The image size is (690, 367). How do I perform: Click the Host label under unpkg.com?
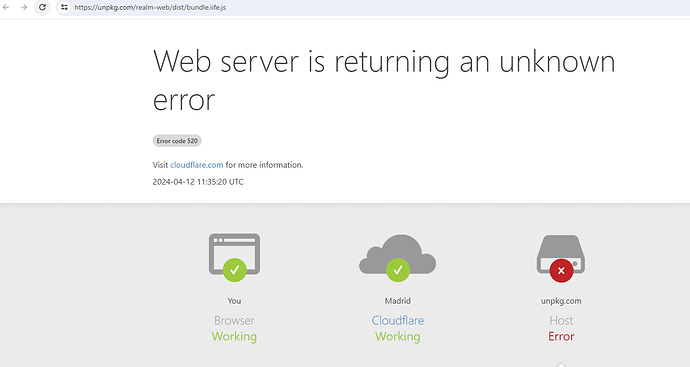pyautogui.click(x=561, y=320)
